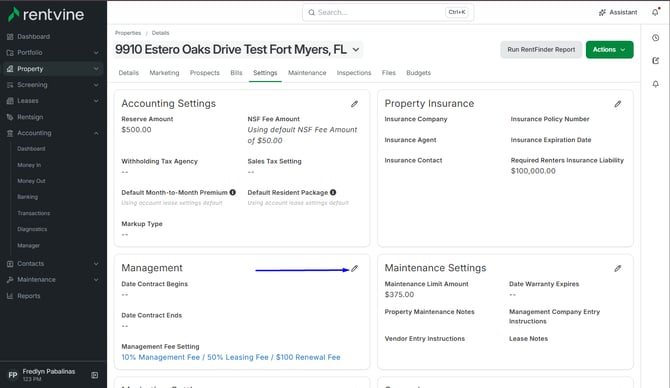670x388 pixels.
Task: Open Rentsign in the sidebar
Action: [53, 117]
